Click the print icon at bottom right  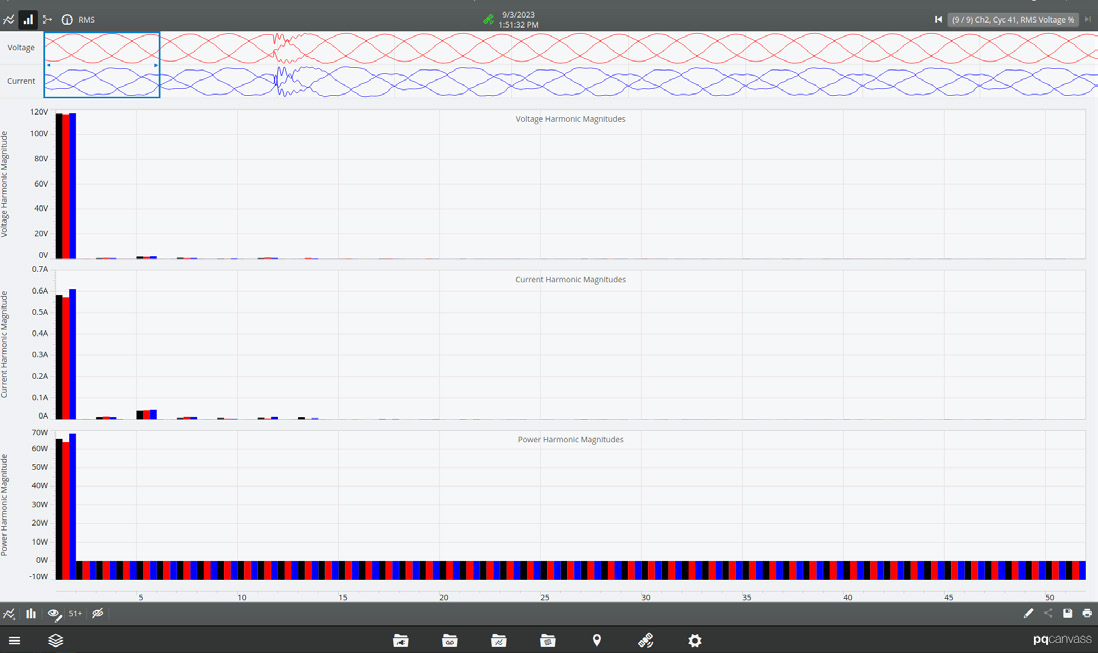click(x=1087, y=613)
